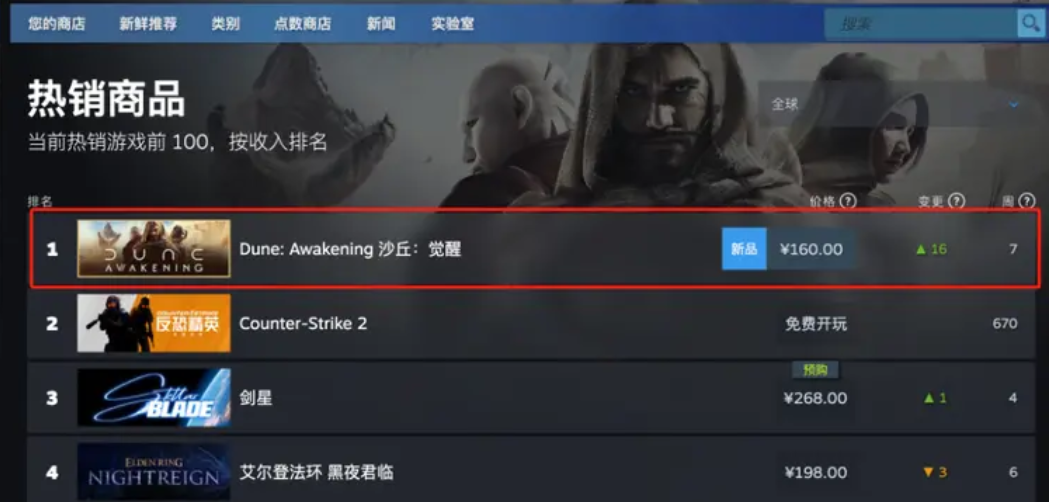The height and width of the screenshot is (502, 1050).
Task: Click the weeks column help icon
Action: 1027,201
